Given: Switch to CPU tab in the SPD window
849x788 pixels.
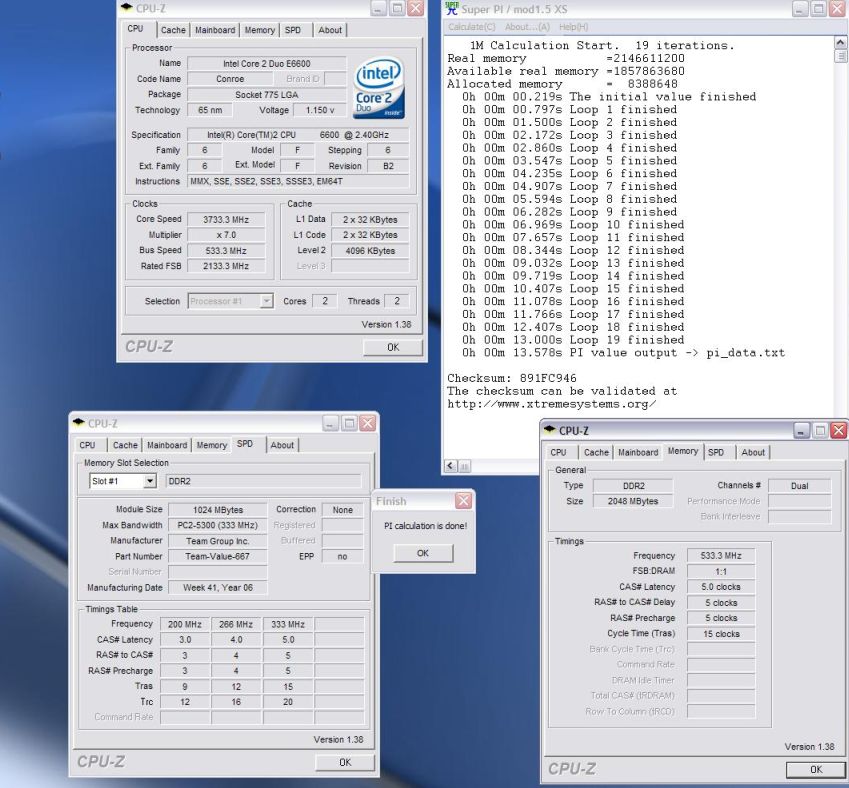Looking at the screenshot, I should [x=87, y=445].
